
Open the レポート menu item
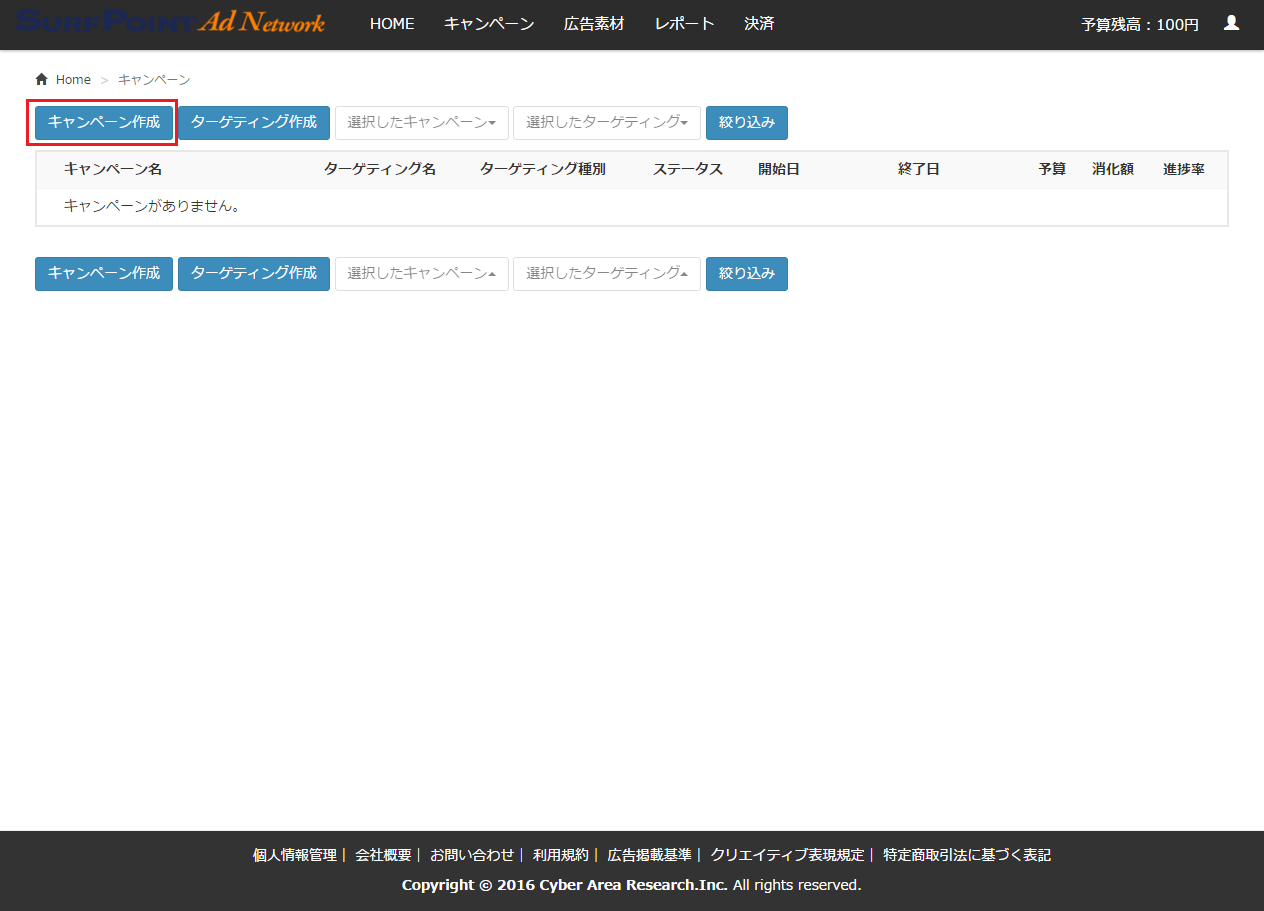click(x=685, y=24)
